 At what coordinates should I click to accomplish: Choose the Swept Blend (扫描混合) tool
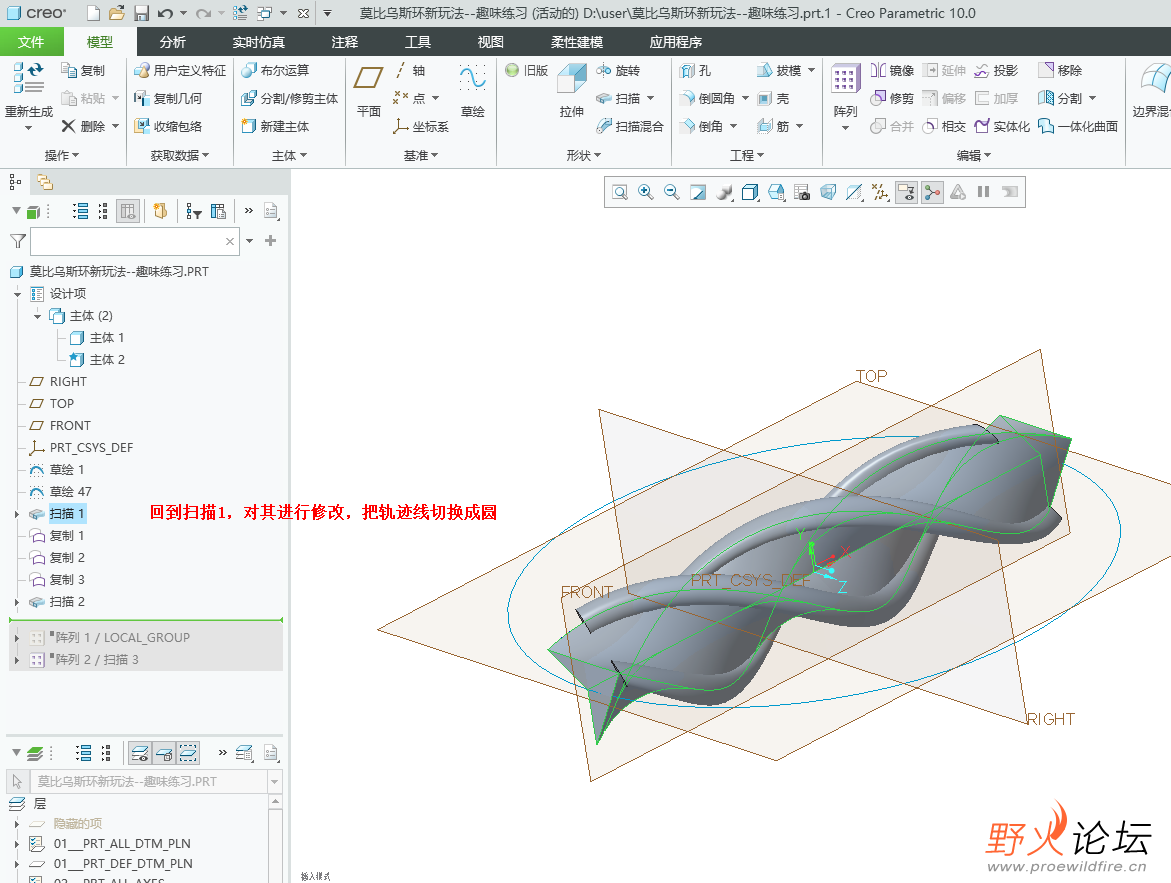pos(630,126)
